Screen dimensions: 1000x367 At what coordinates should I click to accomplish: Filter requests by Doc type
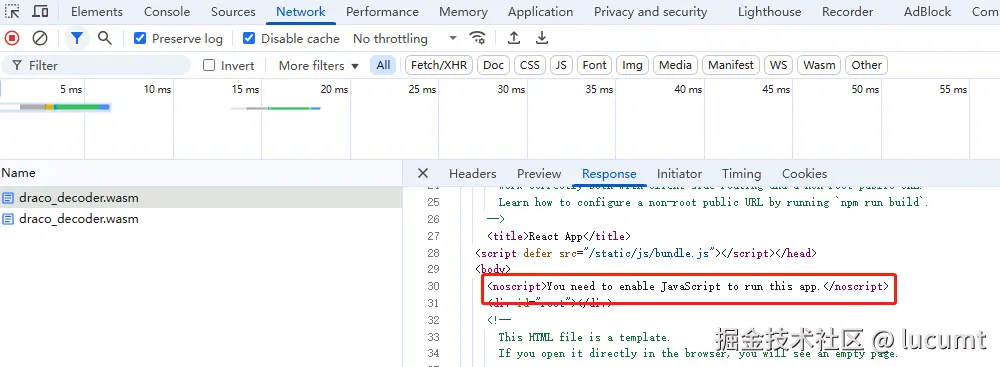coord(493,65)
